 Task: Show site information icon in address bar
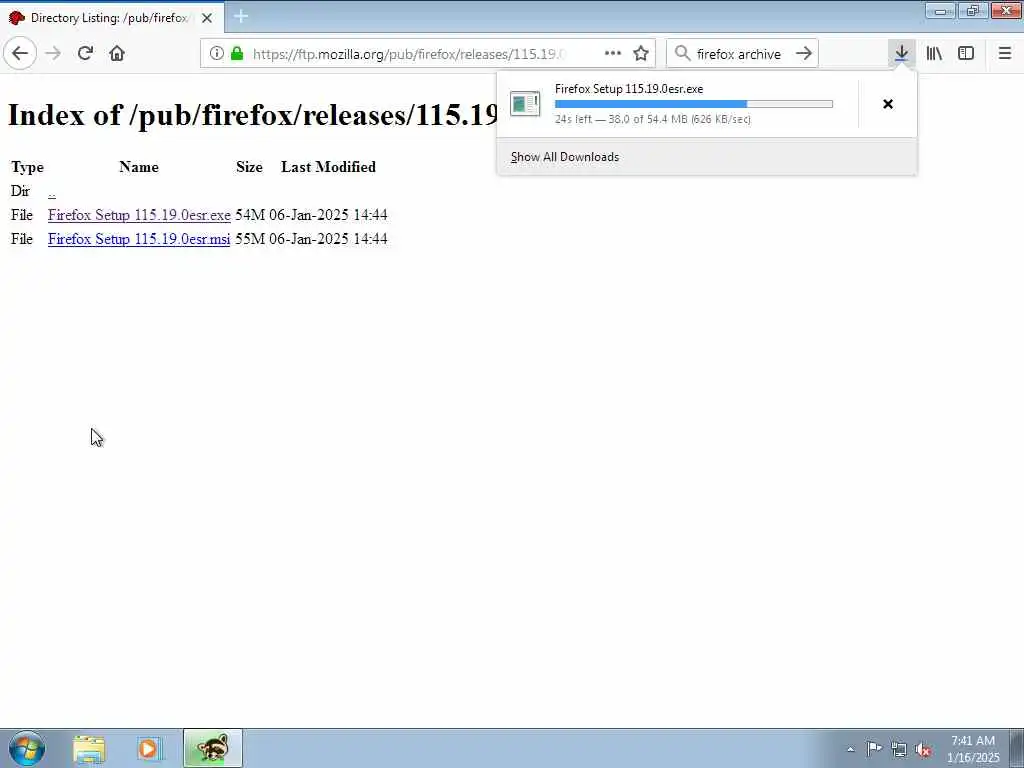(217, 54)
